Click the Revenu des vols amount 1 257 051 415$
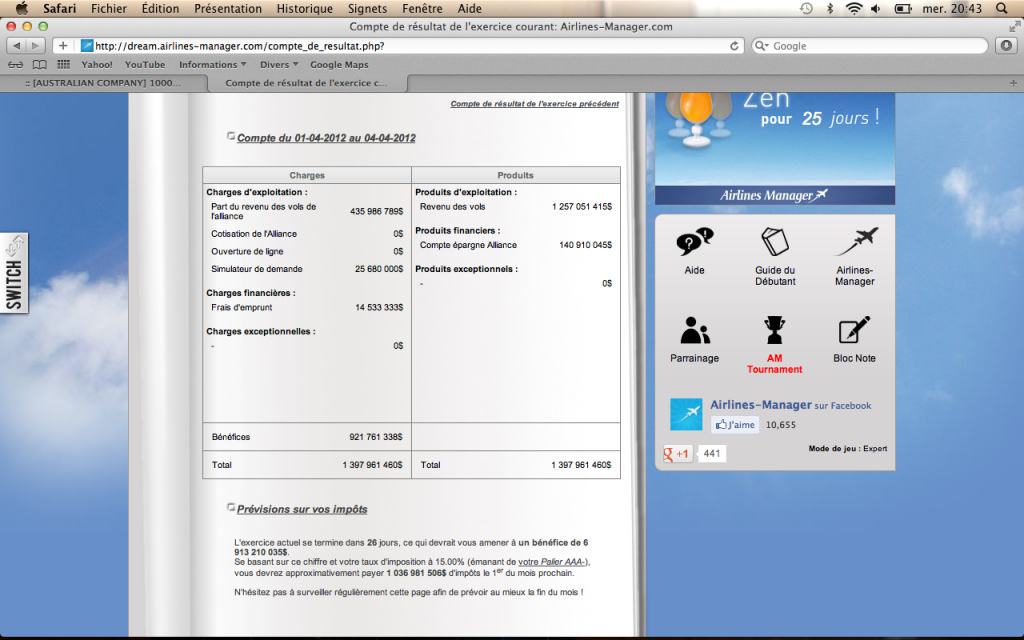This screenshot has width=1024, height=640. [582, 206]
